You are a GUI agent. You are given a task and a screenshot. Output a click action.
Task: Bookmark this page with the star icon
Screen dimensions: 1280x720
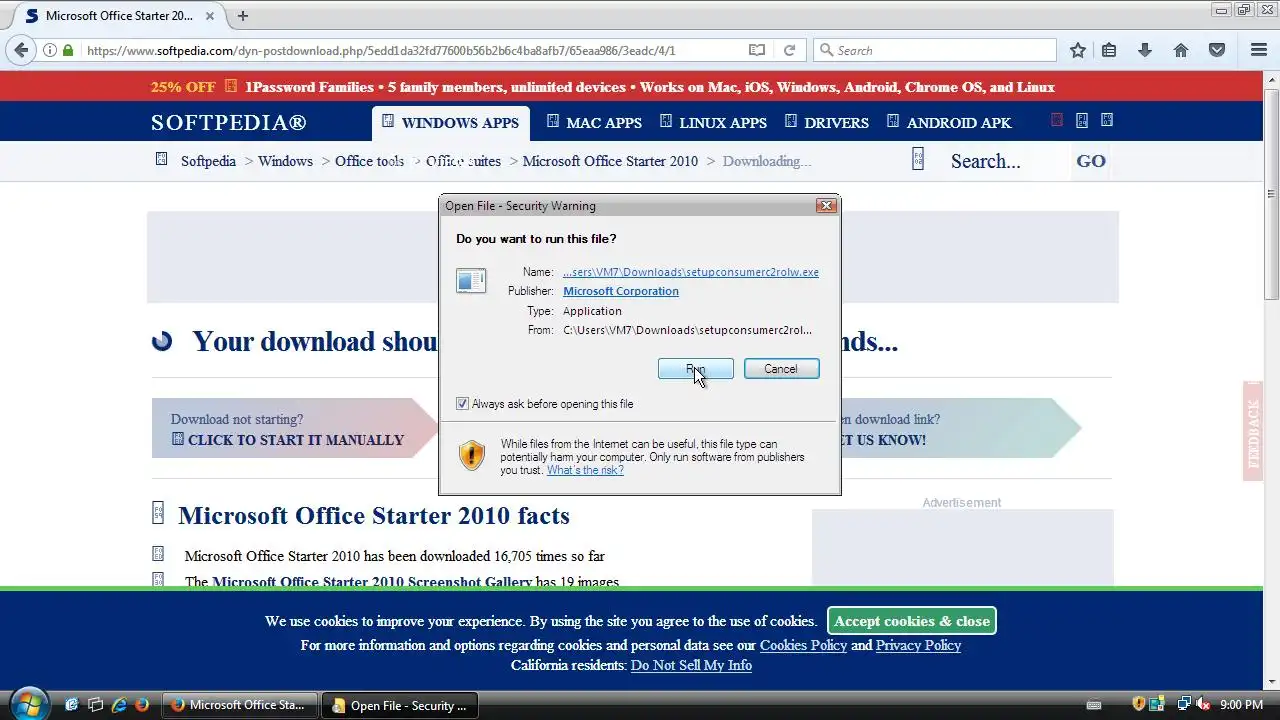click(1077, 50)
